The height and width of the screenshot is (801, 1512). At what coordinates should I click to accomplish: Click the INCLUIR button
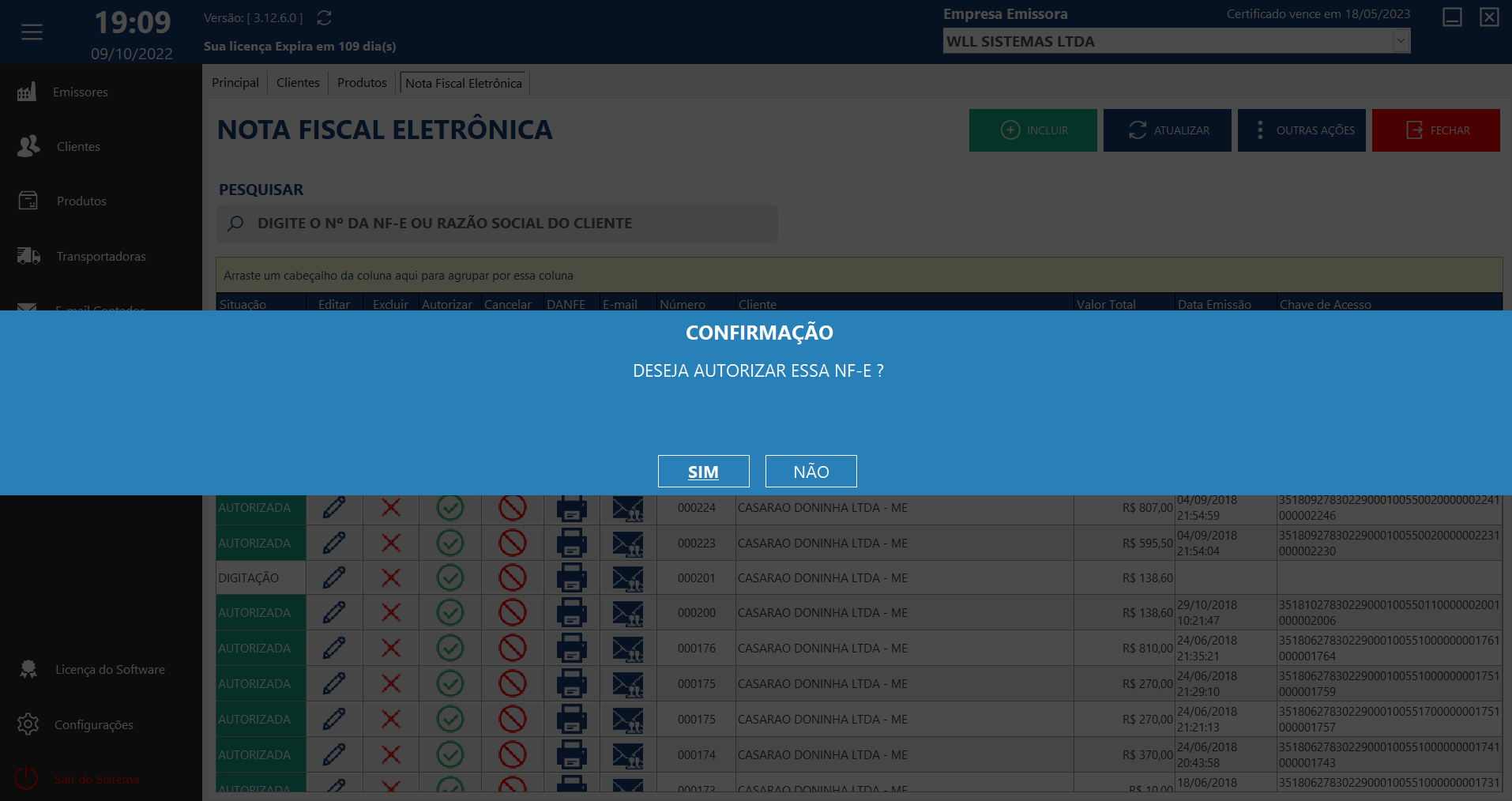[1032, 130]
